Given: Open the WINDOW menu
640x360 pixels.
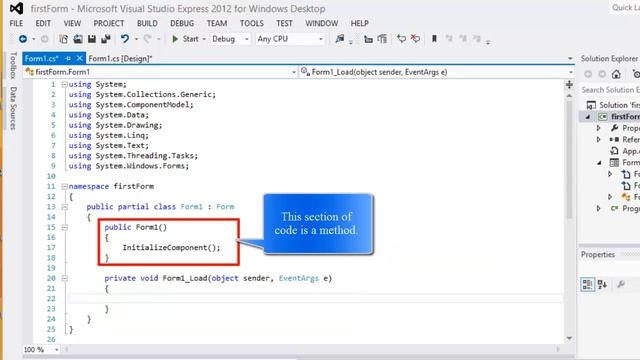Looking at the screenshot, I should click(x=322, y=24).
